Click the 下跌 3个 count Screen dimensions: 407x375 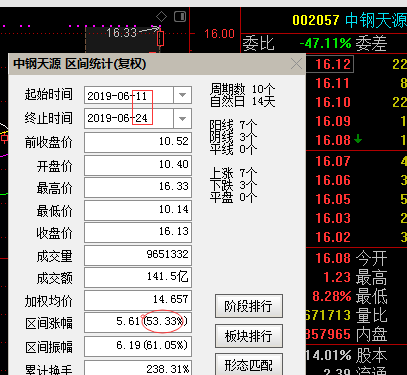coord(233,185)
